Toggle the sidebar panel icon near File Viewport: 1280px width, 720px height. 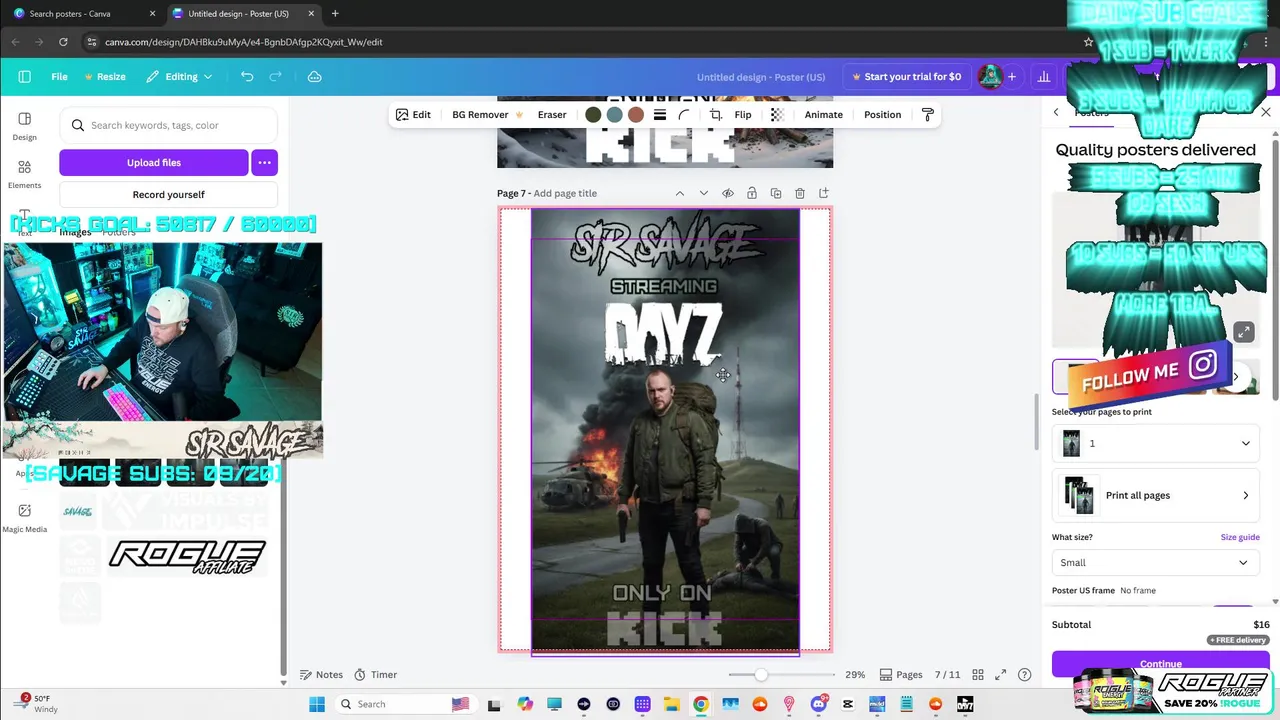click(x=25, y=77)
